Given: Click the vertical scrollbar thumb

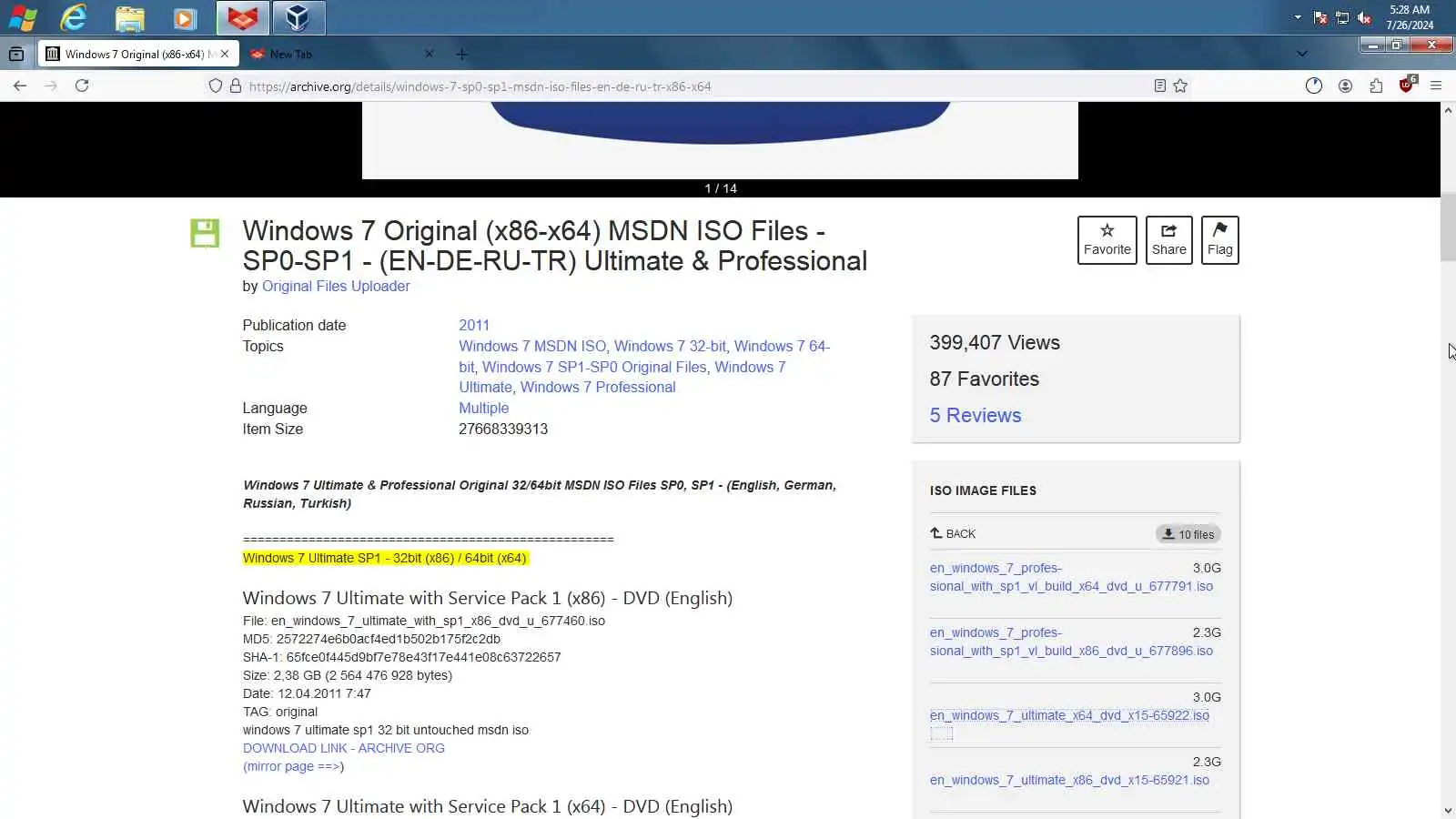Looking at the screenshot, I should pyautogui.click(x=1448, y=227).
